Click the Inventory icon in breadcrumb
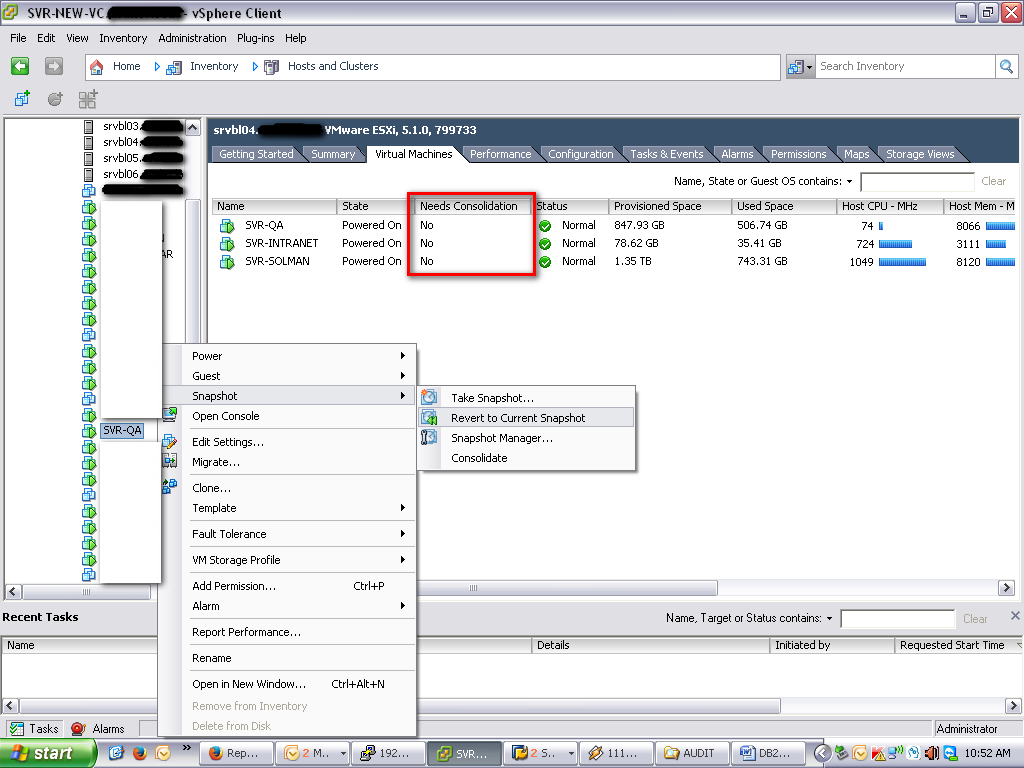This screenshot has width=1024, height=768. tap(174, 67)
